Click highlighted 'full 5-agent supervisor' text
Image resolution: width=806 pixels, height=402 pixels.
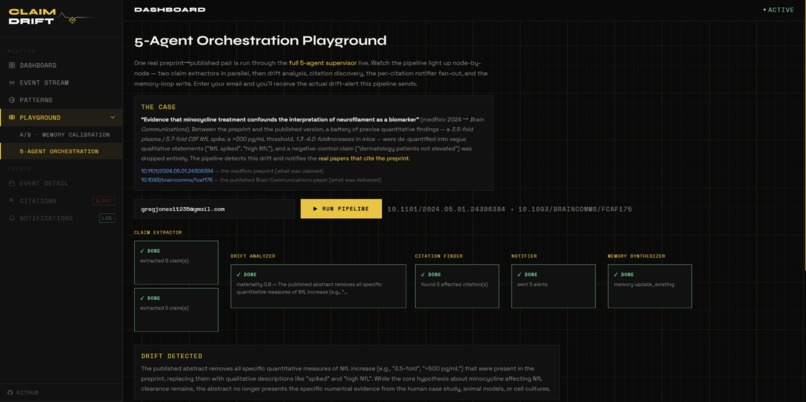(x=323, y=63)
